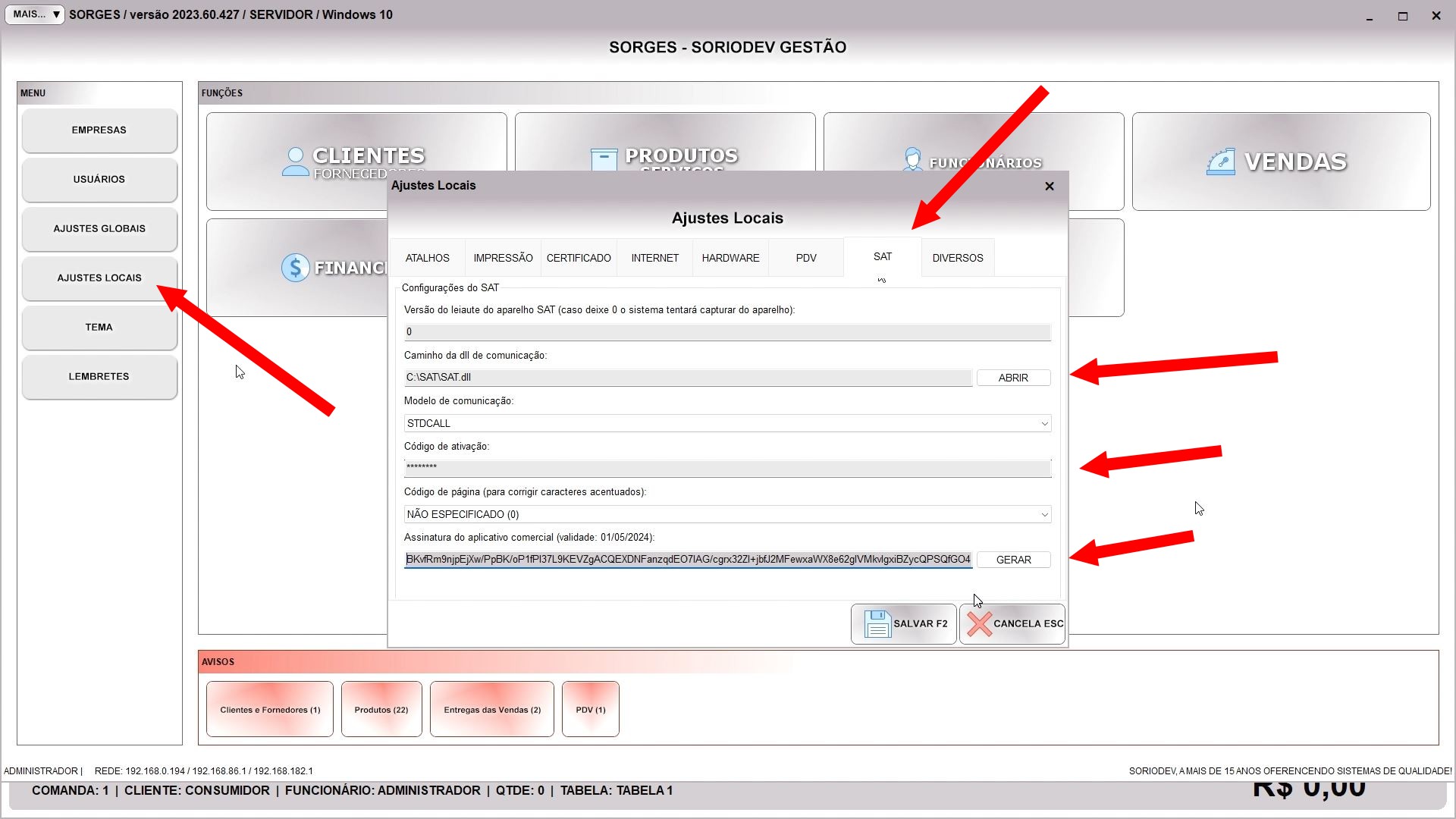Switch to the IMPRESSÃO tab
Viewport: 1456px width, 819px height.
coord(504,258)
